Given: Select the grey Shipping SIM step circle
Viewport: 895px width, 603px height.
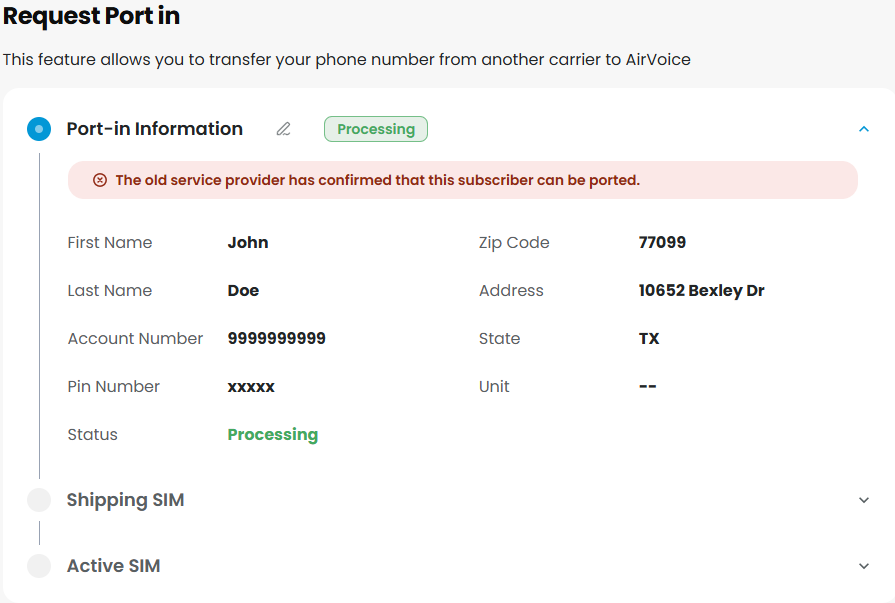Looking at the screenshot, I should pyautogui.click(x=39, y=500).
